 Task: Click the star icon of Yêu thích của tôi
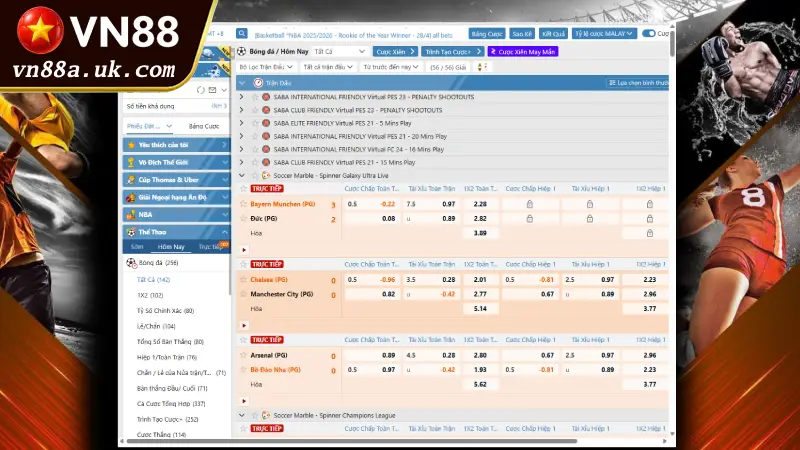131,145
